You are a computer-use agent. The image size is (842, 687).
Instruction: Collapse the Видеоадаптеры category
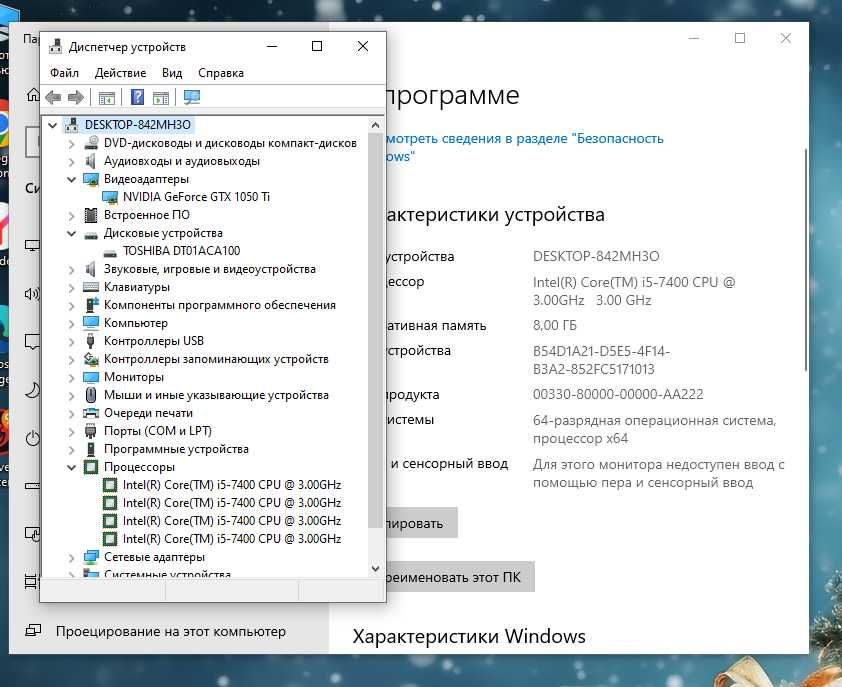point(71,179)
